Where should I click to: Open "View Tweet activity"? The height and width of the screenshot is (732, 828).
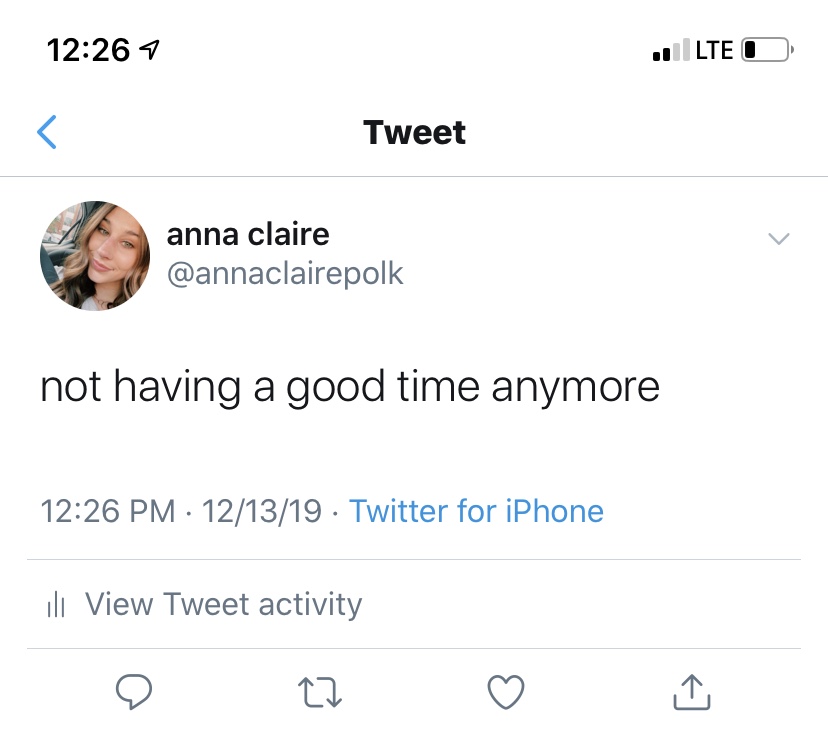[x=223, y=605]
